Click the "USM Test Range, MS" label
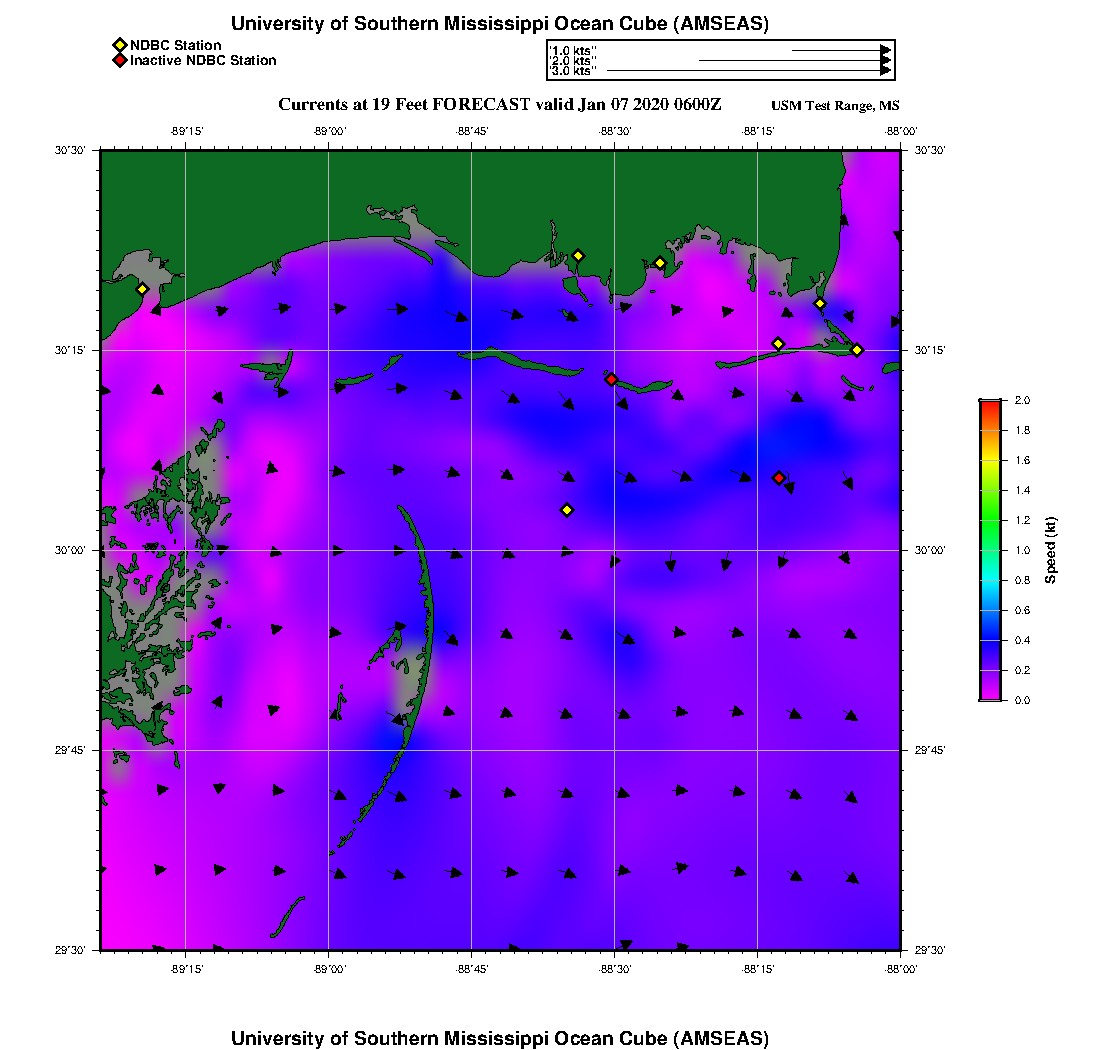1100x1050 pixels. 835,106
